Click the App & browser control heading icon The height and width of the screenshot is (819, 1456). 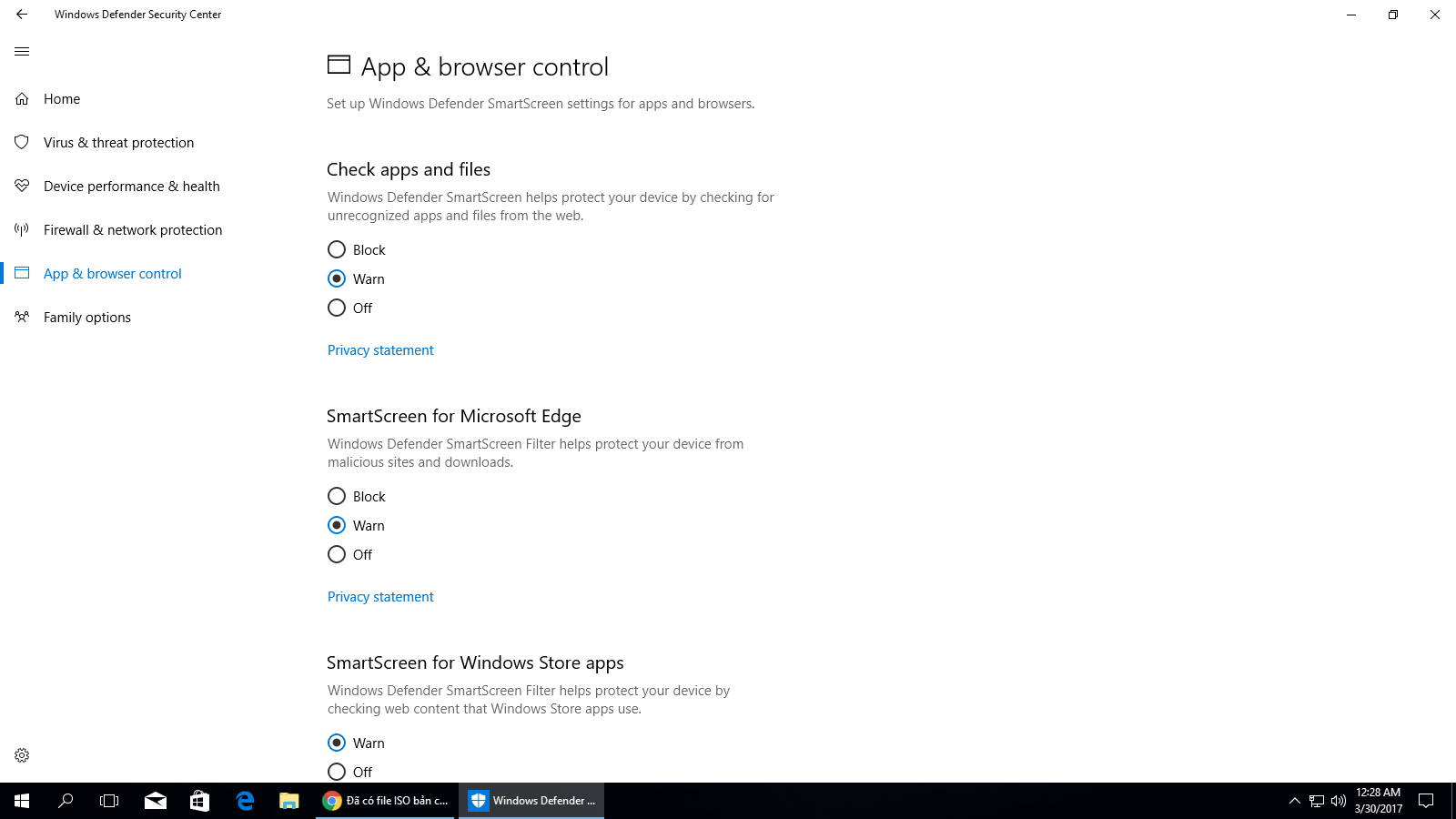pyautogui.click(x=339, y=65)
